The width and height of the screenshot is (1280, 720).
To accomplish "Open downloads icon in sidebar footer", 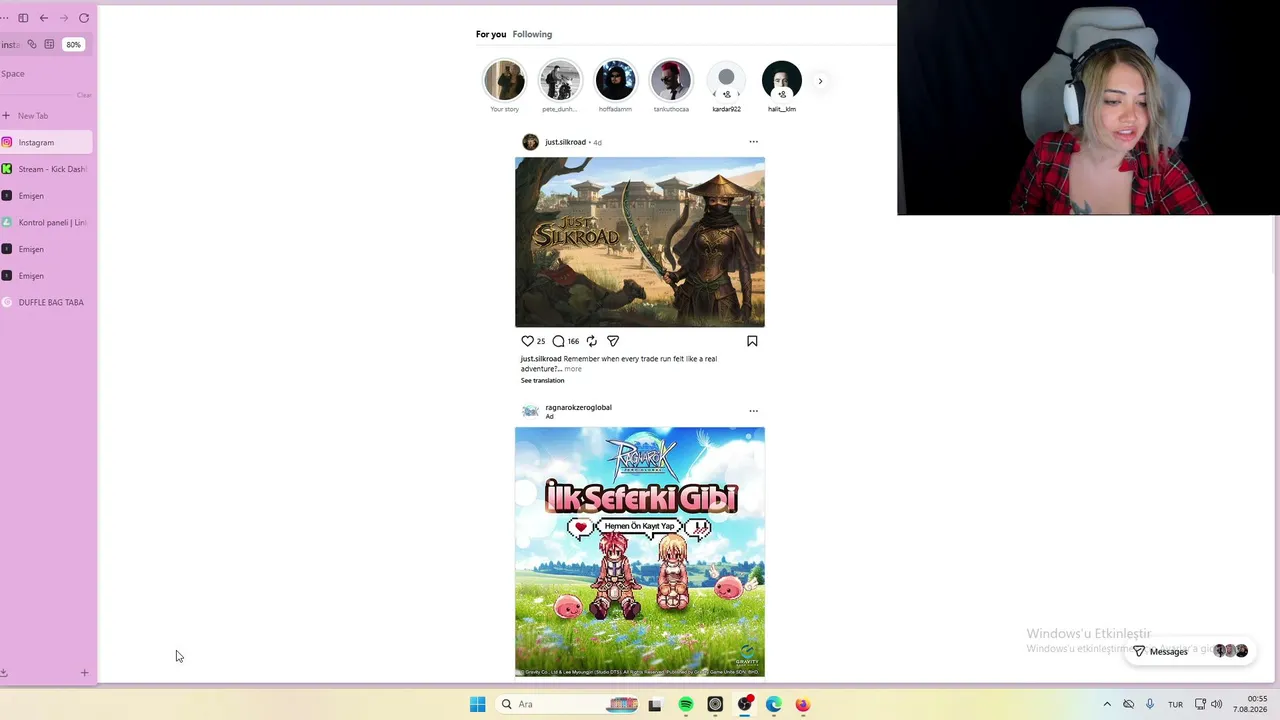I will point(4,673).
